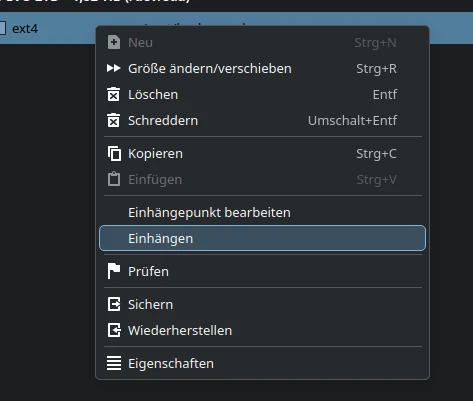This screenshot has width=473, height=401.
Task: Select the highlighted Einhängen entry
Action: click(262, 238)
